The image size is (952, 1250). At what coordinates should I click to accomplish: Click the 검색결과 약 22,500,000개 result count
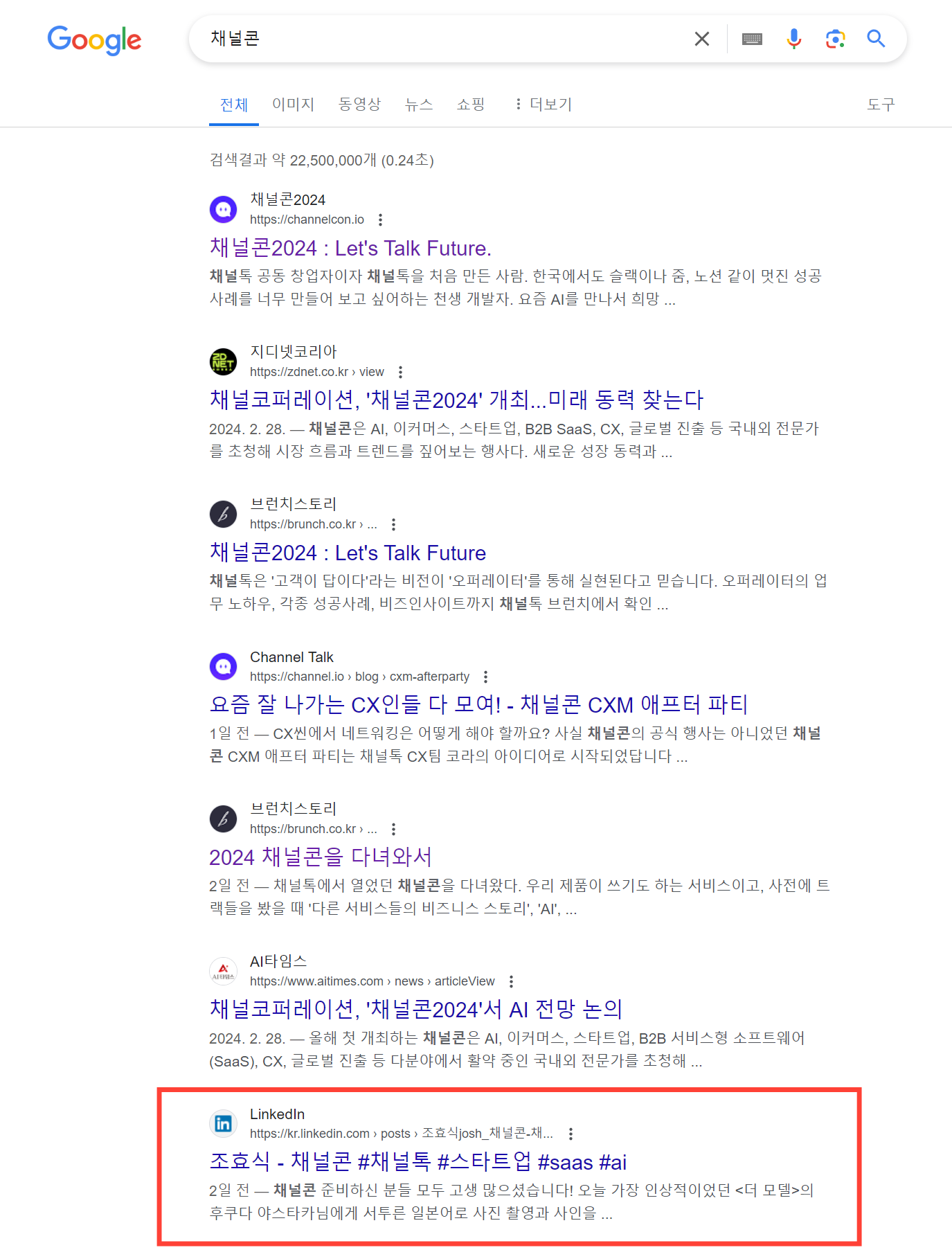321,160
